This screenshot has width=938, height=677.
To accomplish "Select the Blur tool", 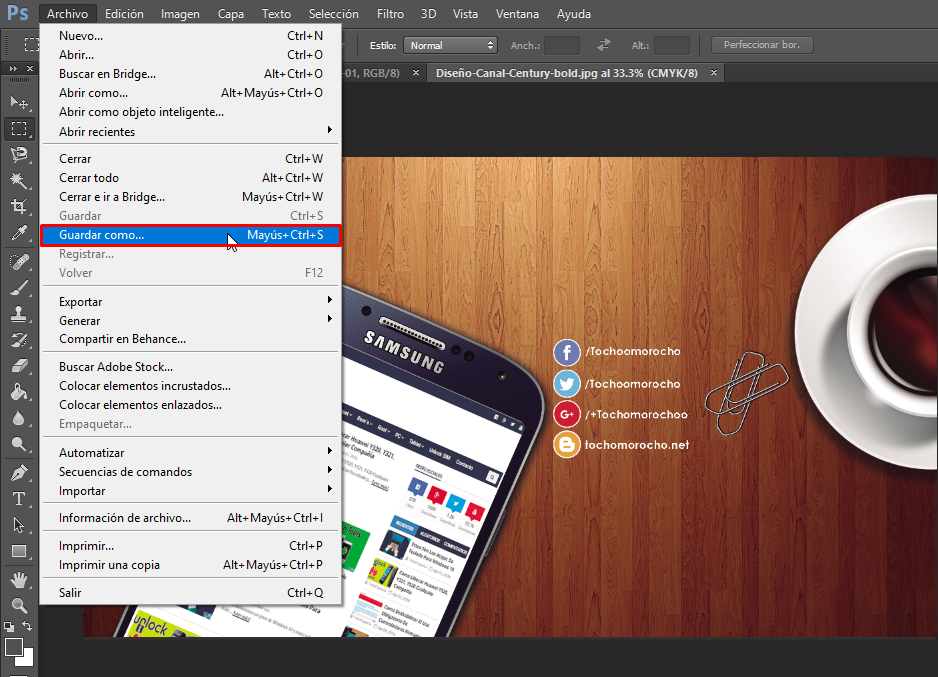I will (19, 418).
